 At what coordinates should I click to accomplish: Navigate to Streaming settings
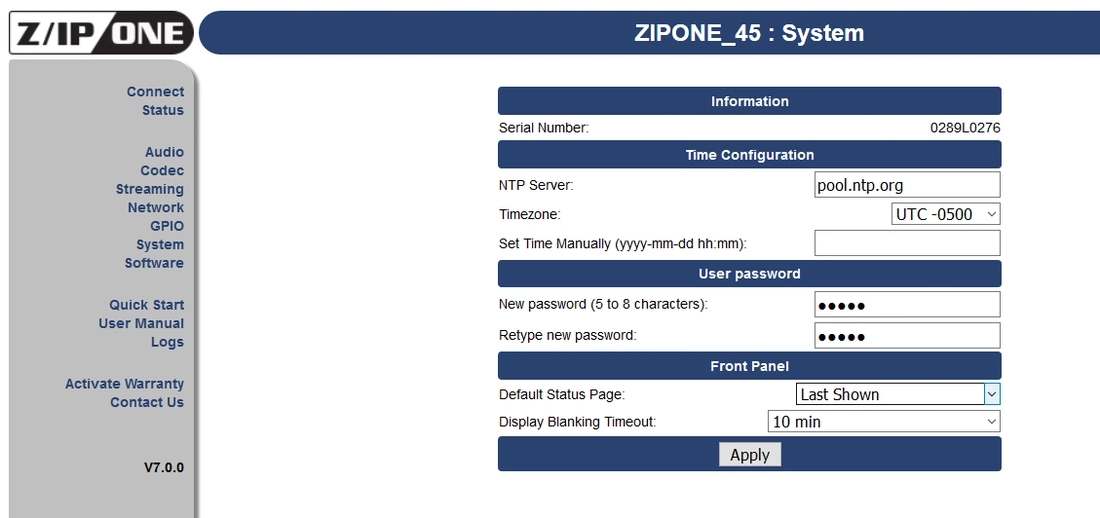coord(149,189)
